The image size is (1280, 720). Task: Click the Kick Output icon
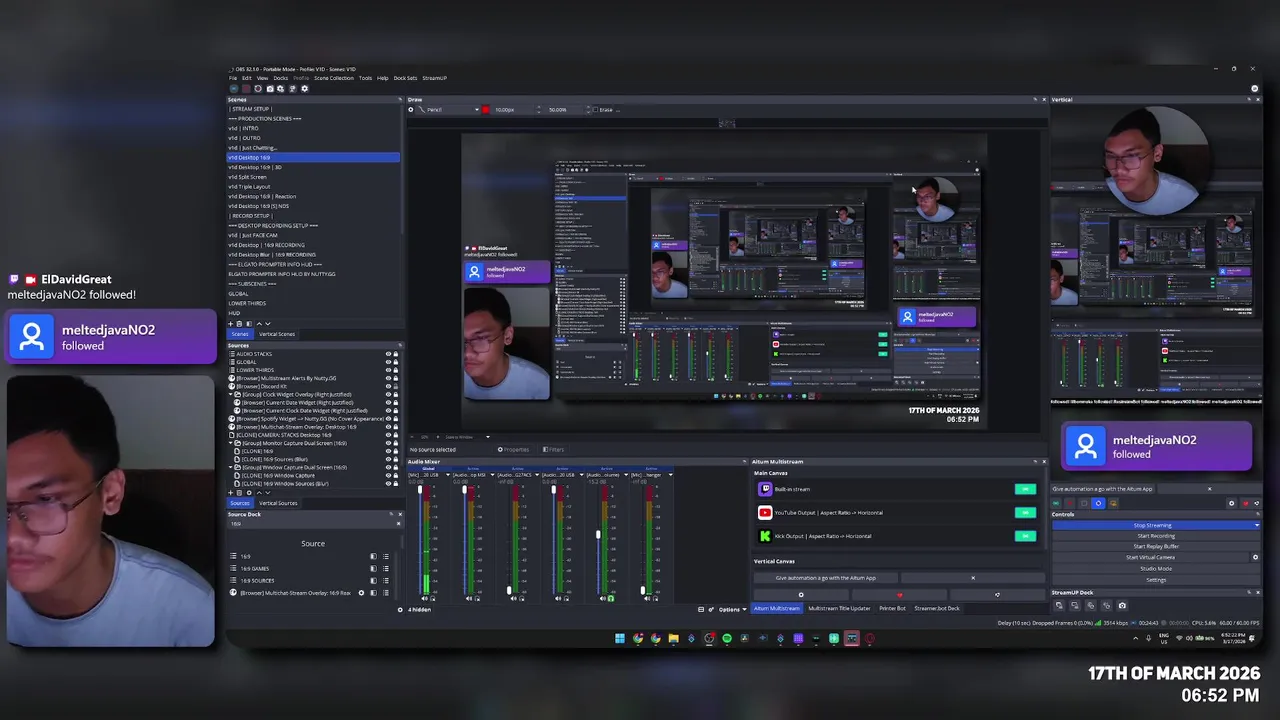[x=765, y=536]
